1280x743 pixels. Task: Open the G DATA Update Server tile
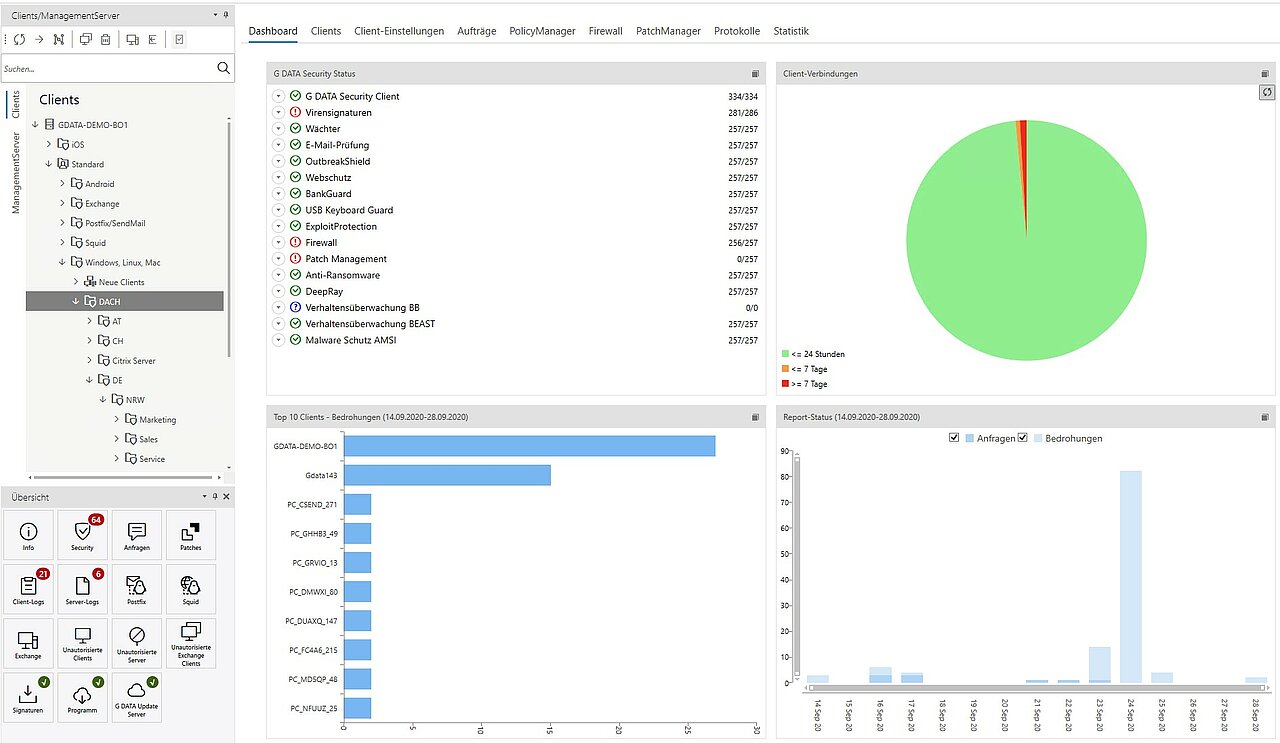tap(136, 698)
